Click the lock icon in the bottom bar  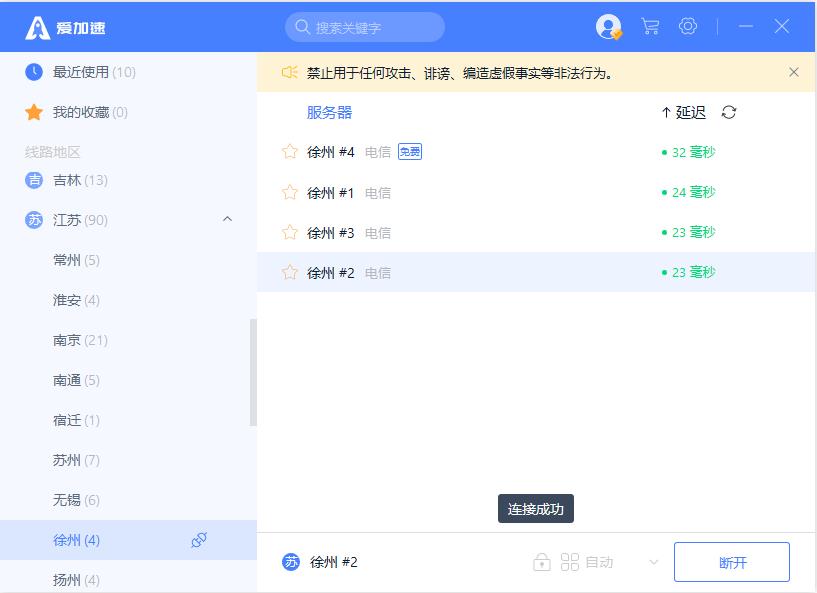coord(541,562)
